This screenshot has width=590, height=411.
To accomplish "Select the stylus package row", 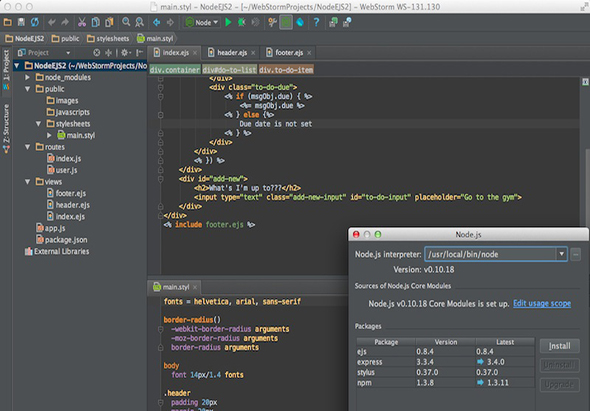I will point(445,372).
